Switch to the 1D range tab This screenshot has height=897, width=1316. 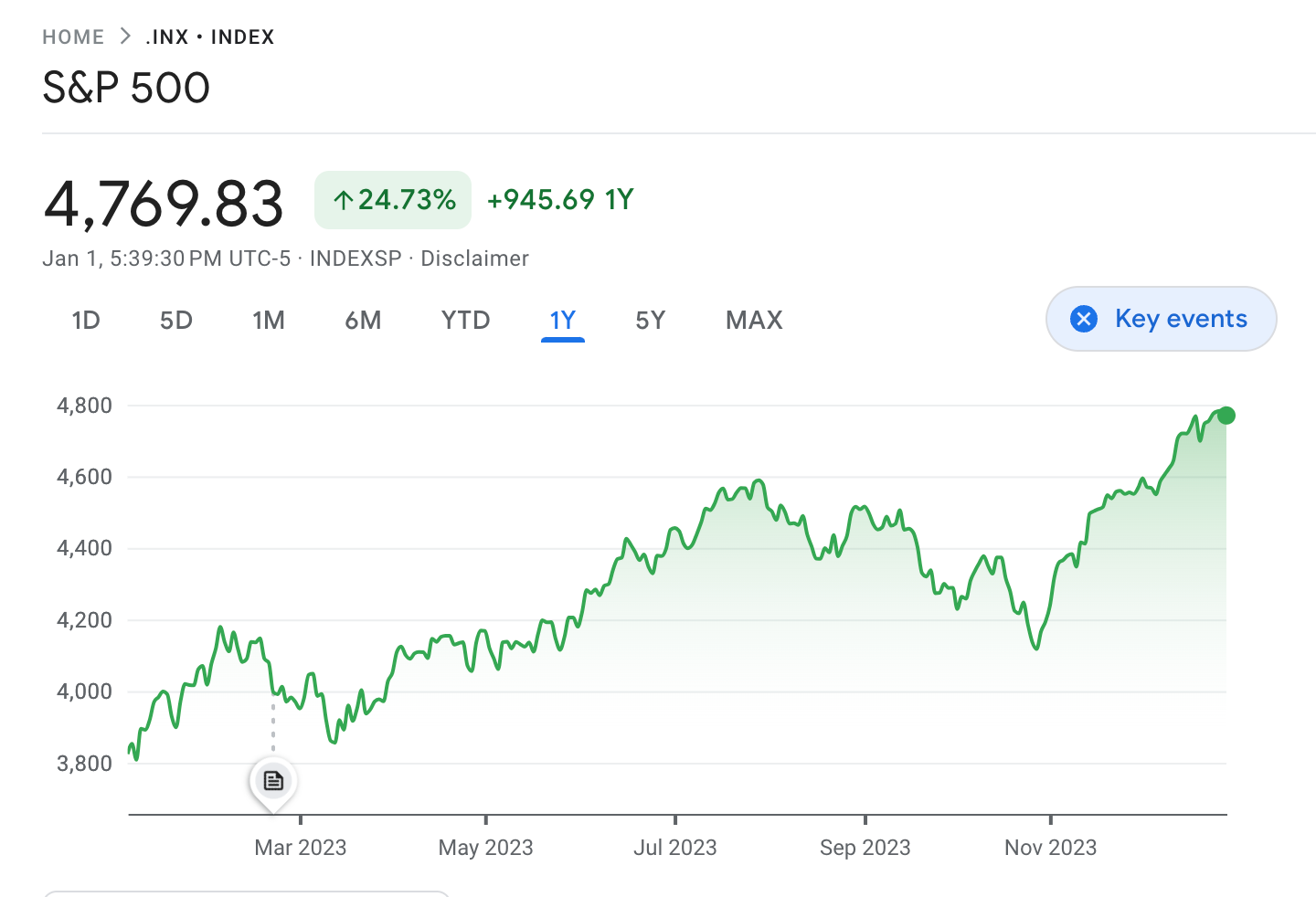(x=86, y=321)
